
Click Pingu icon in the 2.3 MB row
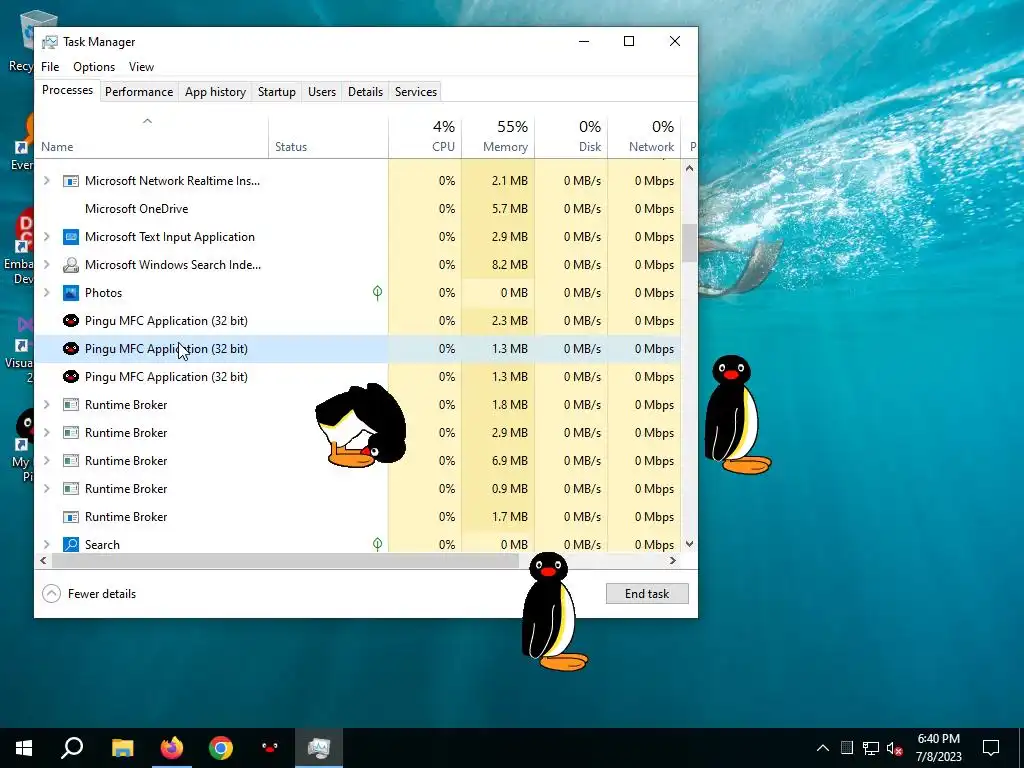[71, 321]
